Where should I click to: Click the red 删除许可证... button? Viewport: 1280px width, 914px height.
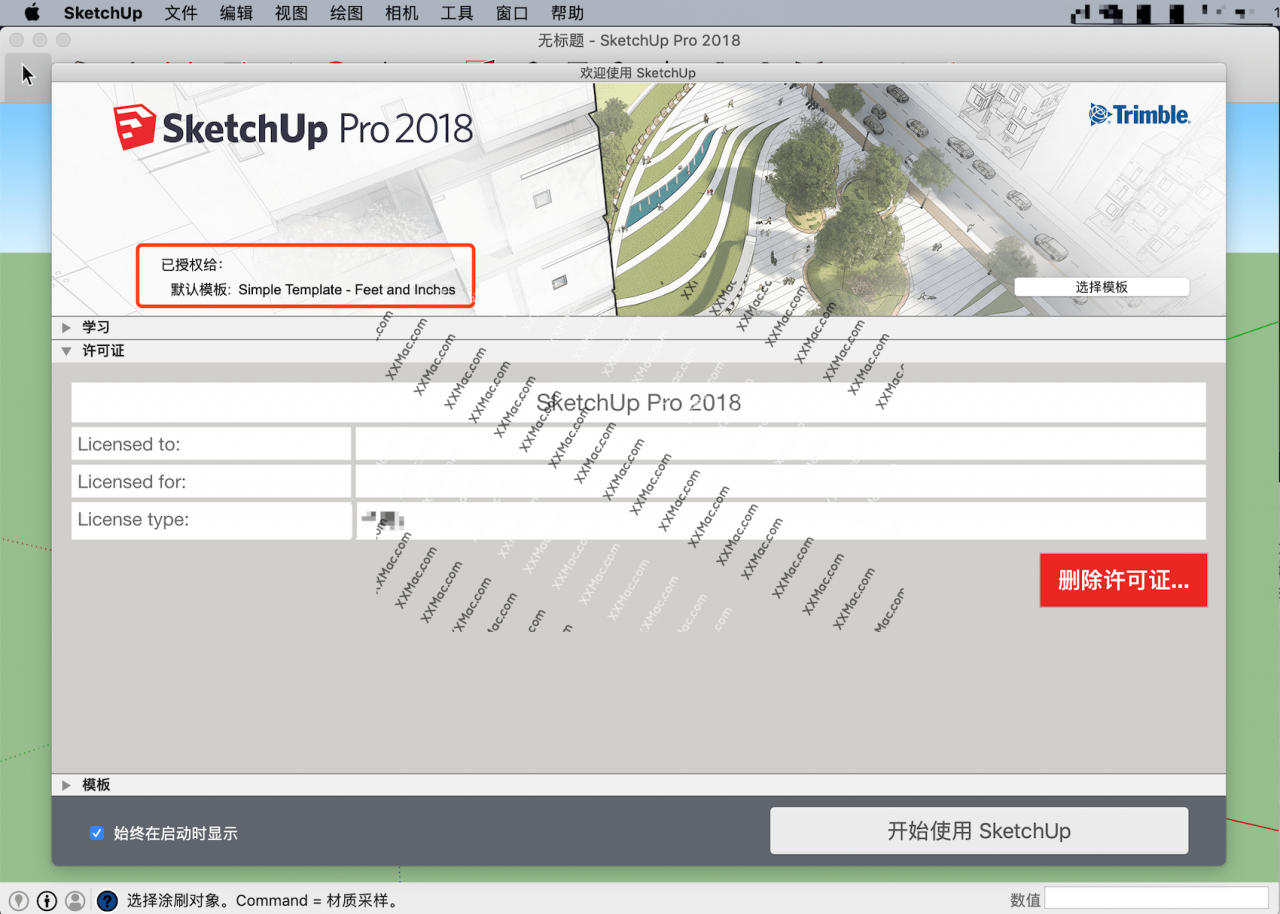coord(1124,580)
